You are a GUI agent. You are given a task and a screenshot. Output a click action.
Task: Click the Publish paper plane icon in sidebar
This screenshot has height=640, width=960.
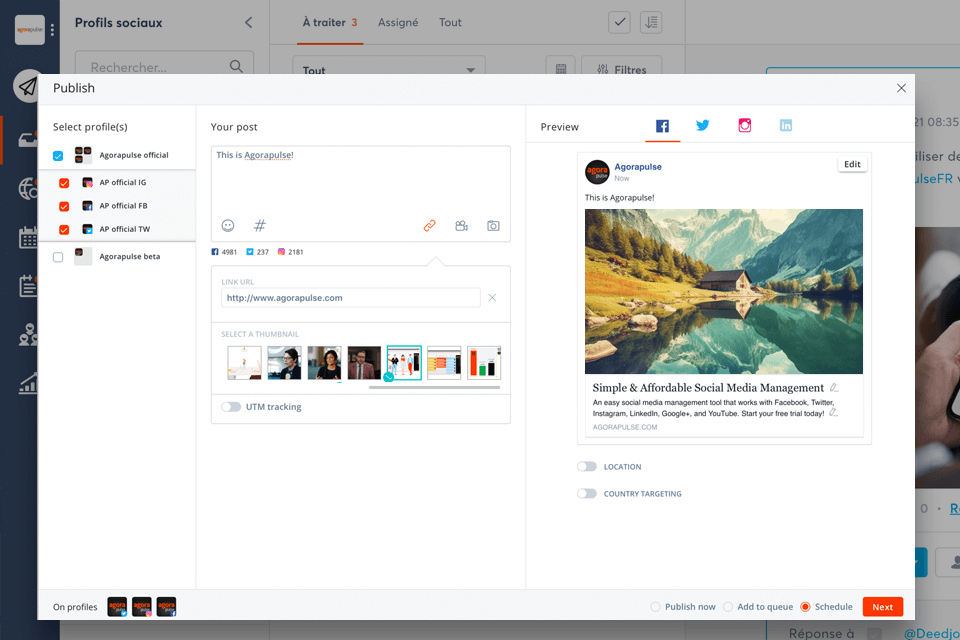tap(27, 86)
